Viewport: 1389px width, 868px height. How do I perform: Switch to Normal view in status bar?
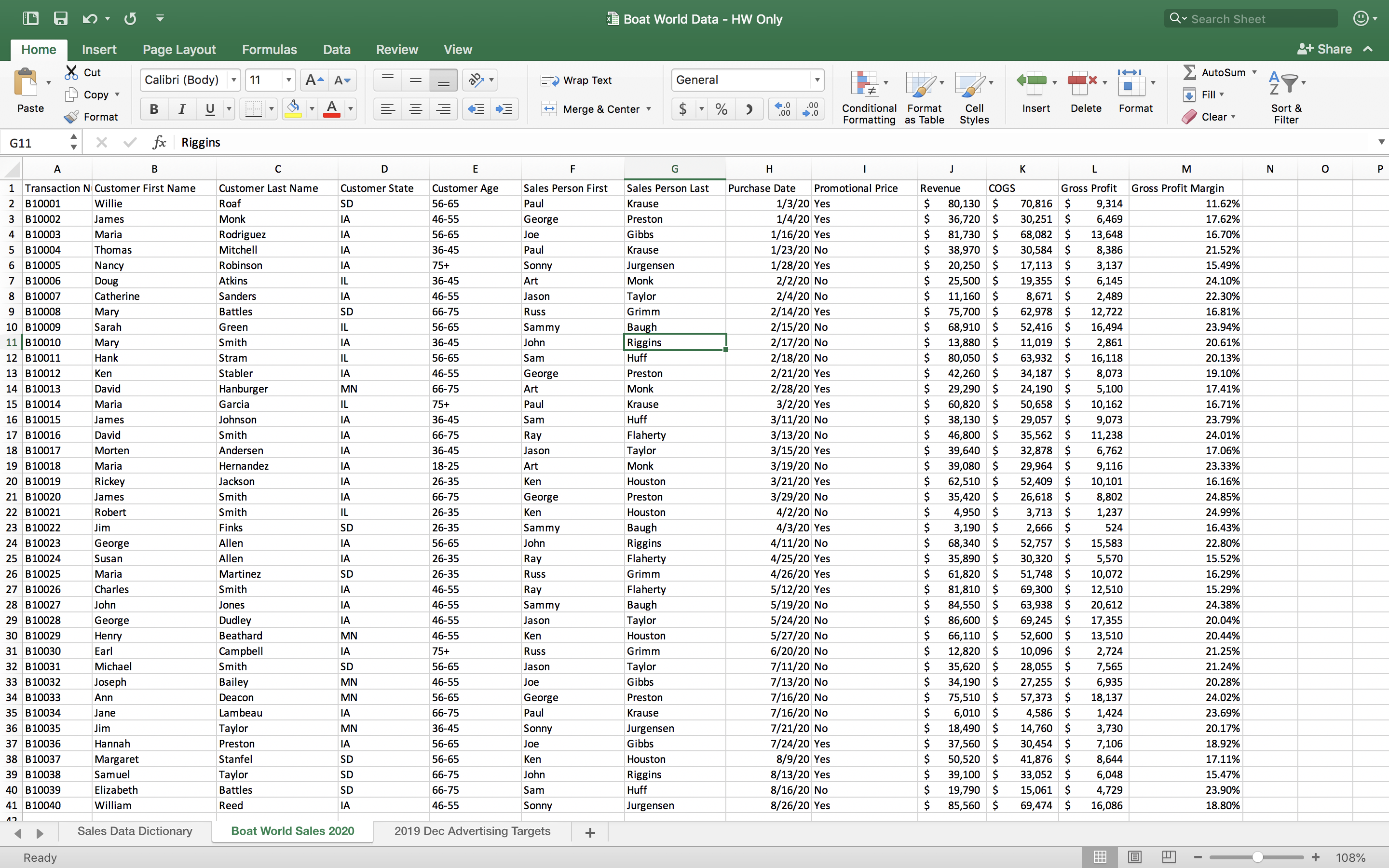point(1100,857)
